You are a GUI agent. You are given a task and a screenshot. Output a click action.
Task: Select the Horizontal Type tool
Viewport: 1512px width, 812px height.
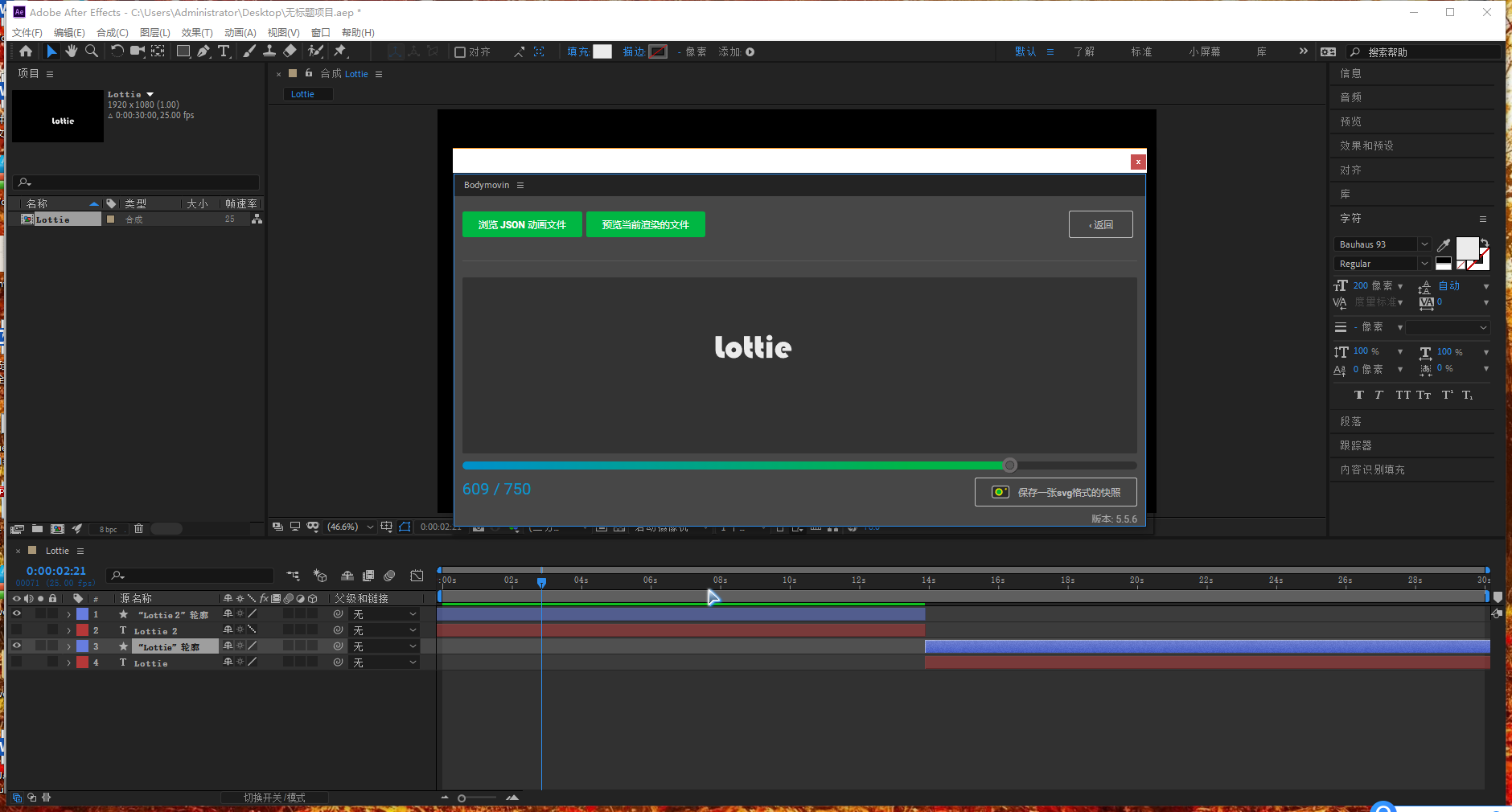pyautogui.click(x=224, y=51)
